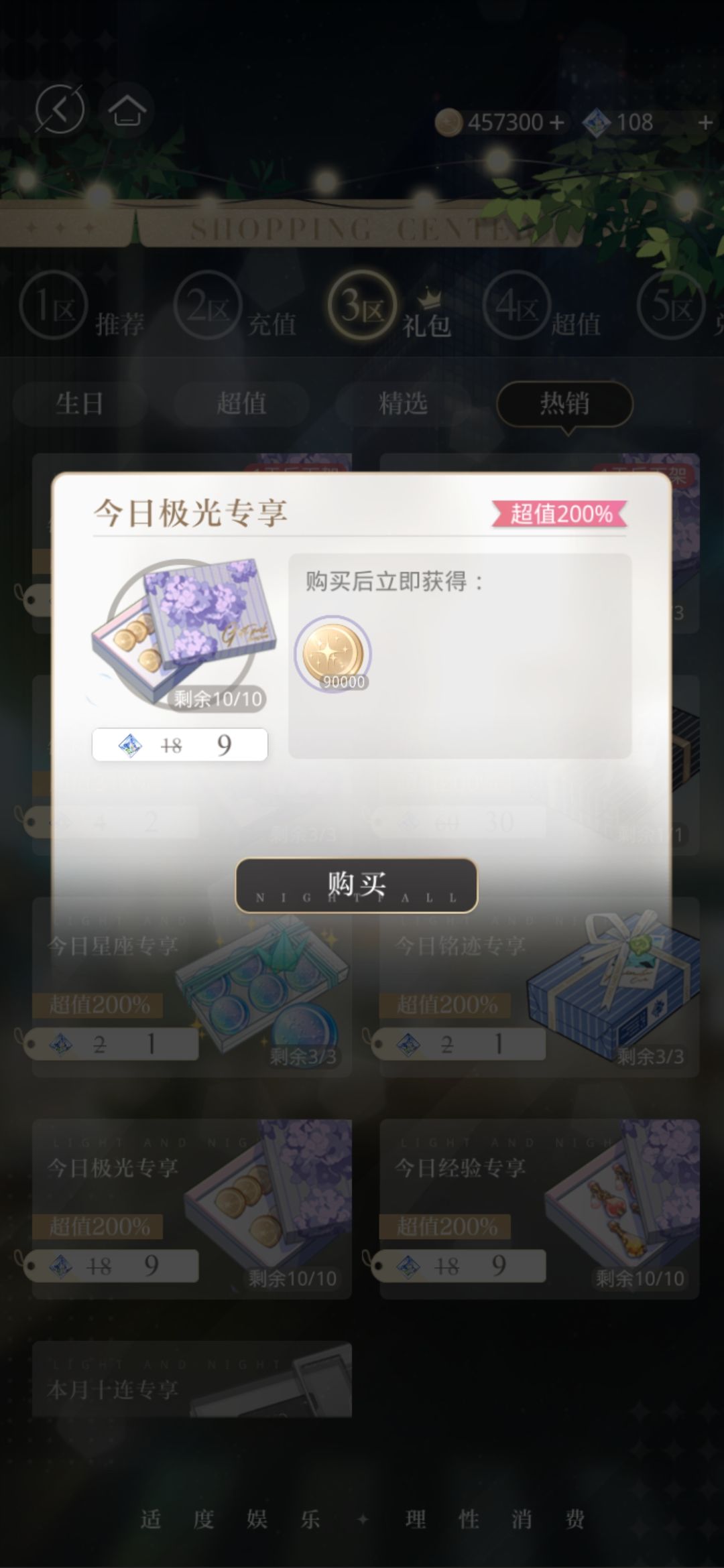Switch to 1区 推荐 section
Screen dimensions: 724x1568
82,308
